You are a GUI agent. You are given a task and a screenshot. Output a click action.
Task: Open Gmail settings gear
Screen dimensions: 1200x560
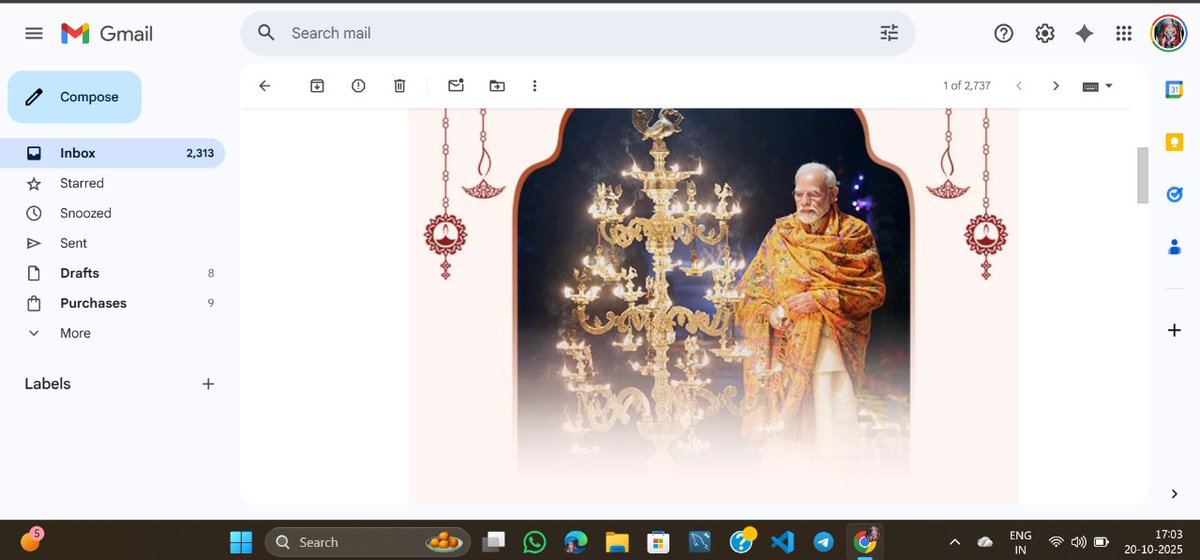click(x=1045, y=33)
